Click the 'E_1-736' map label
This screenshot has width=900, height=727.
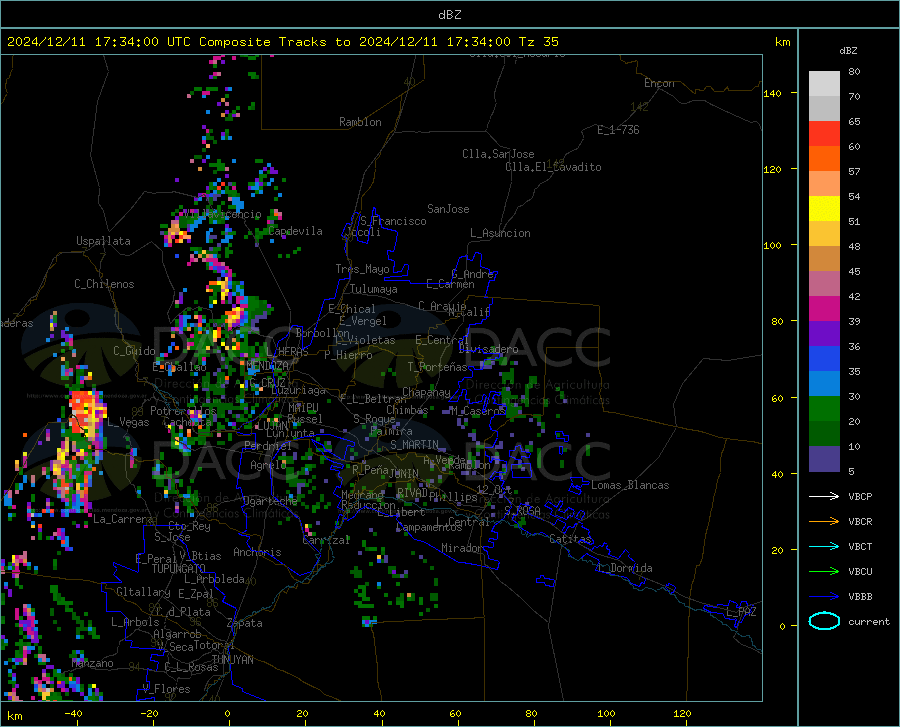[618, 130]
